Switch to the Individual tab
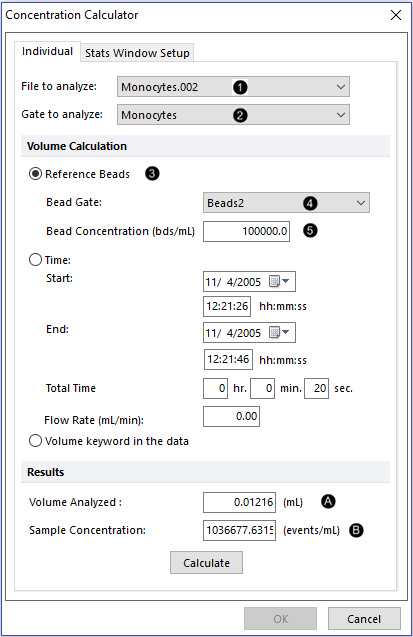This screenshot has width=413, height=637. point(47,51)
